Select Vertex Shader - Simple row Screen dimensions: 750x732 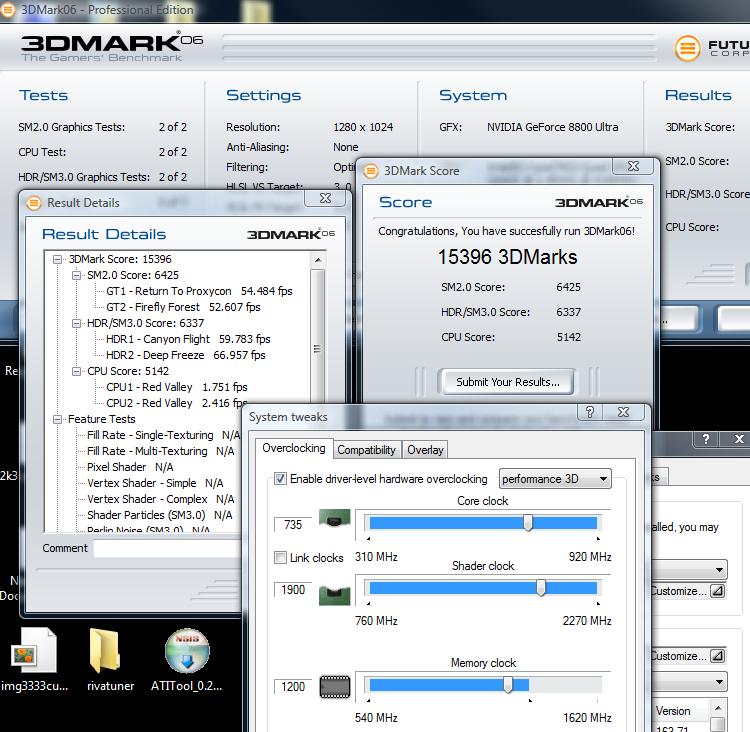(x=155, y=483)
